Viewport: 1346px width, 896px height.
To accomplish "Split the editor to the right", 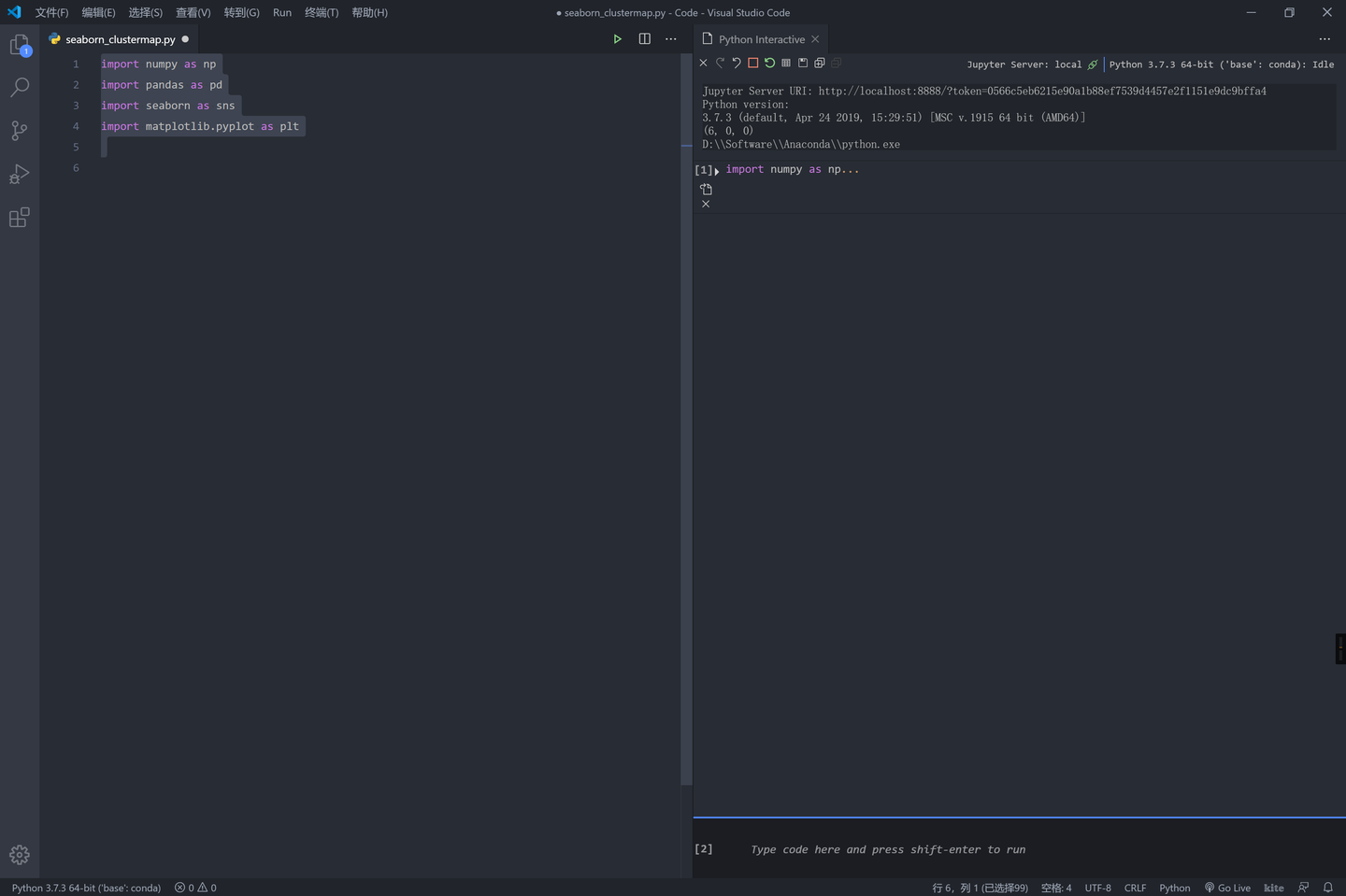I will [x=644, y=39].
